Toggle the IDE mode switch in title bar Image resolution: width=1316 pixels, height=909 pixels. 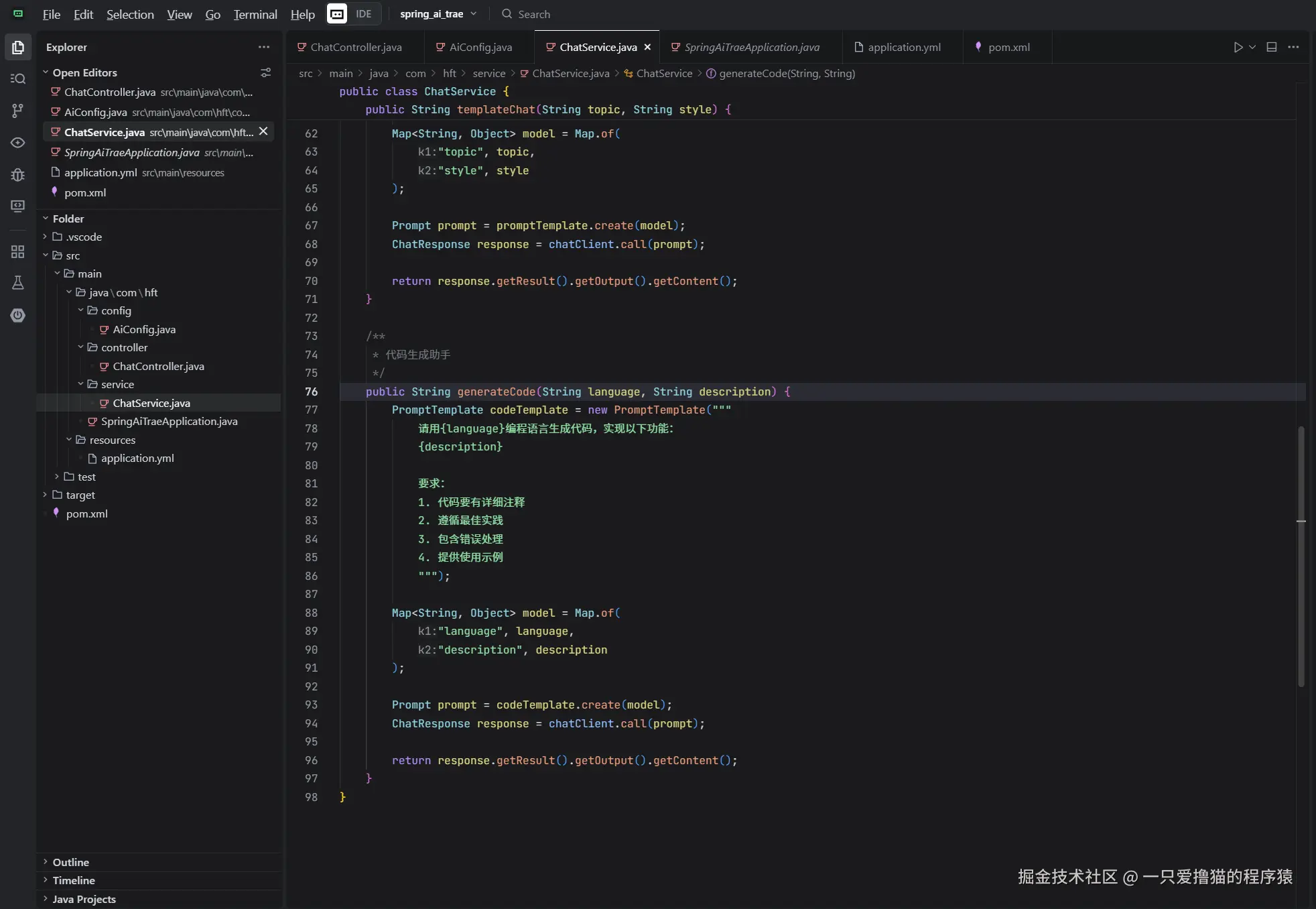pyautogui.click(x=354, y=14)
